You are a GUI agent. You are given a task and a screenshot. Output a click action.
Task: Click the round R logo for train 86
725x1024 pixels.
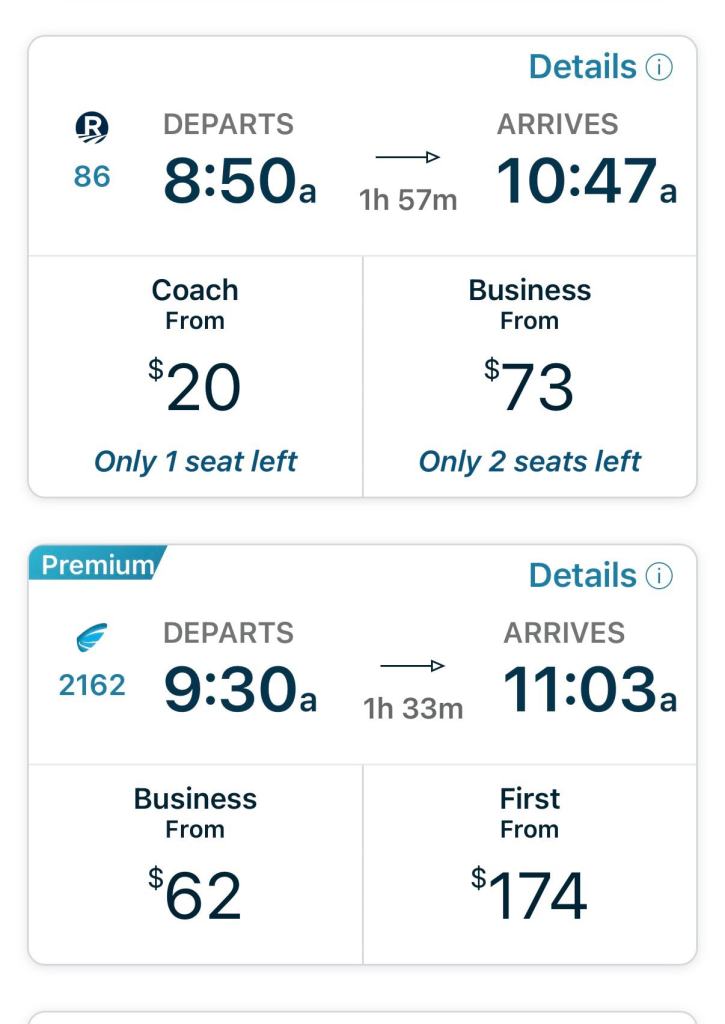click(x=93, y=129)
